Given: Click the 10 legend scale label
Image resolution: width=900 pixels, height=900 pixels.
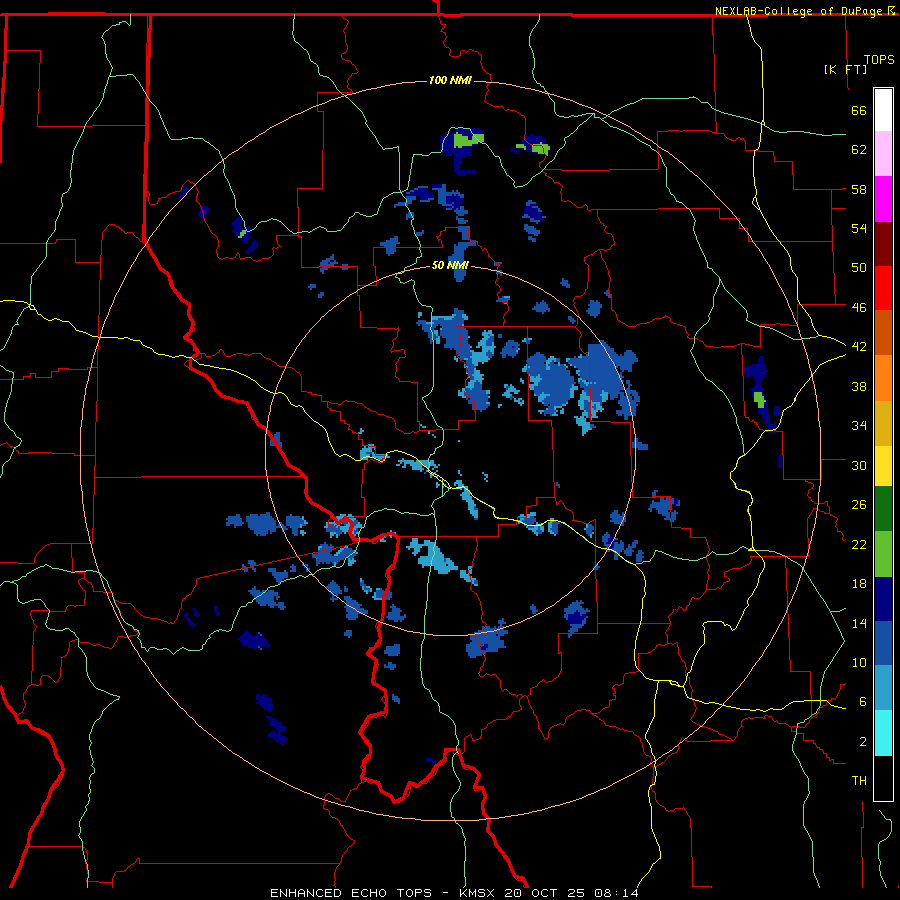Looking at the screenshot, I should pyautogui.click(x=859, y=663).
